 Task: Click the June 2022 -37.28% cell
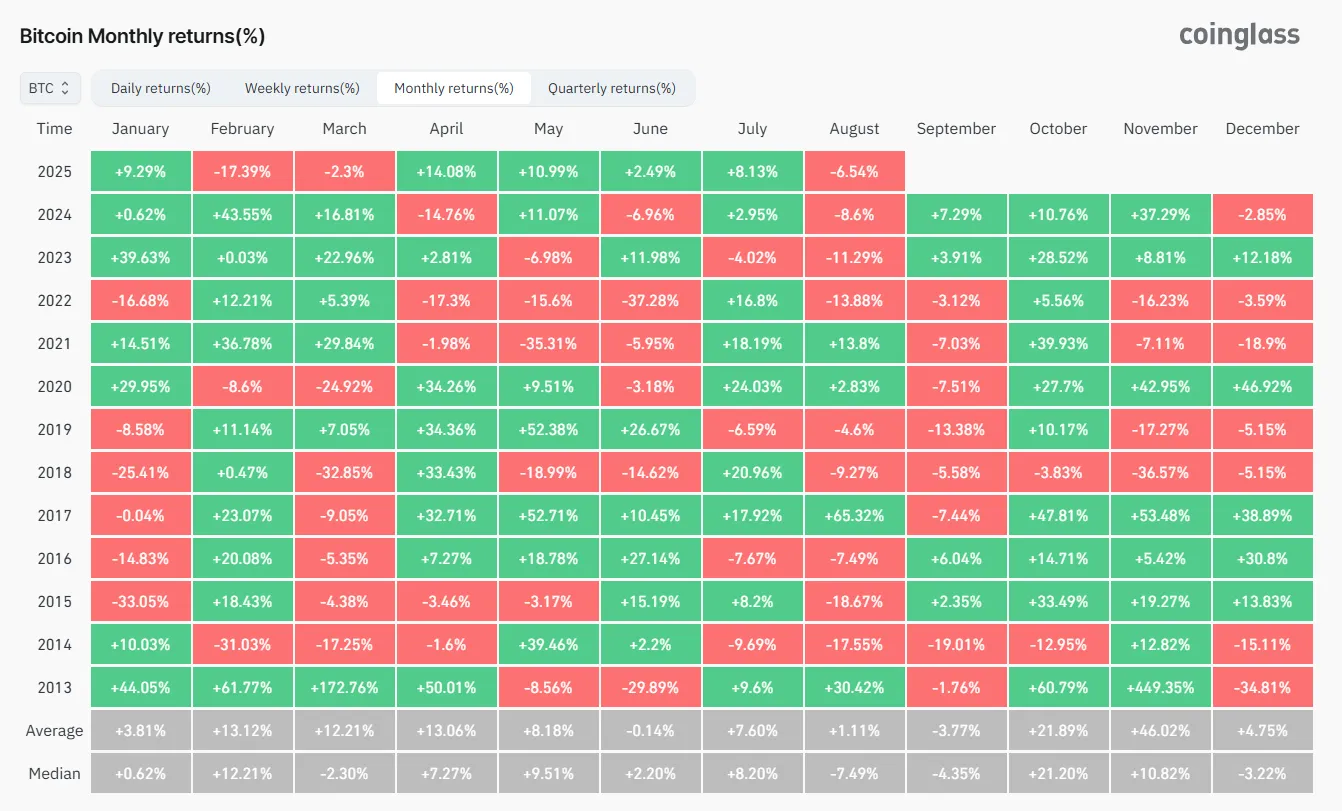650,300
